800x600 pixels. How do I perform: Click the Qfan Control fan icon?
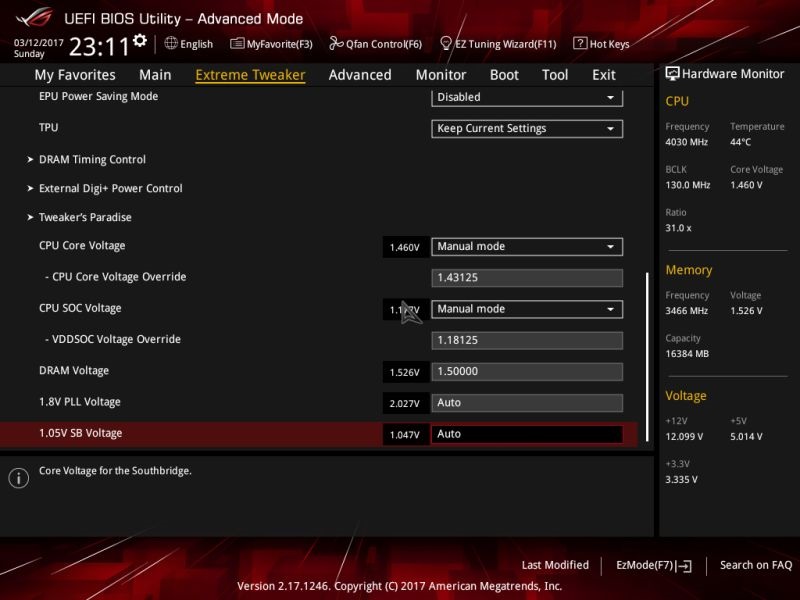[x=336, y=44]
